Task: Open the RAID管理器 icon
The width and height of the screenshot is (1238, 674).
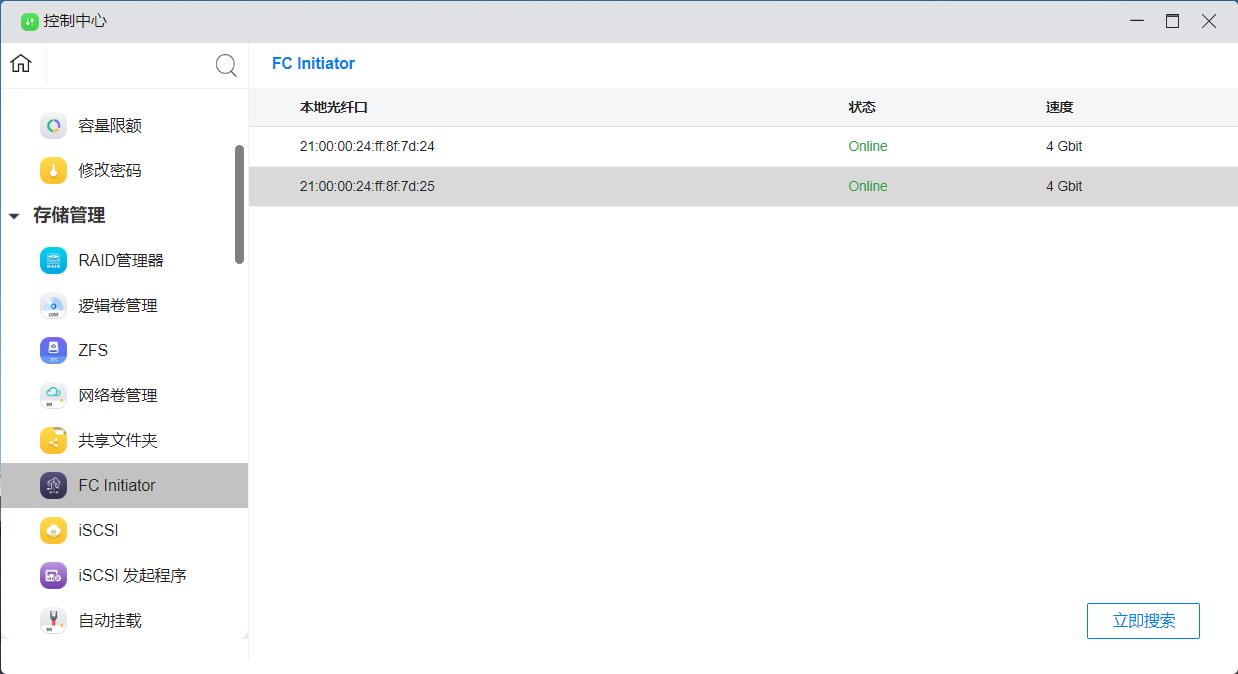Action: [x=53, y=261]
